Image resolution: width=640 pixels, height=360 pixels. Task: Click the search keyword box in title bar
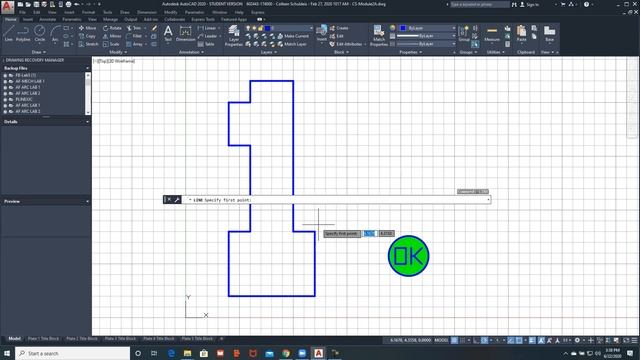[480, 4]
